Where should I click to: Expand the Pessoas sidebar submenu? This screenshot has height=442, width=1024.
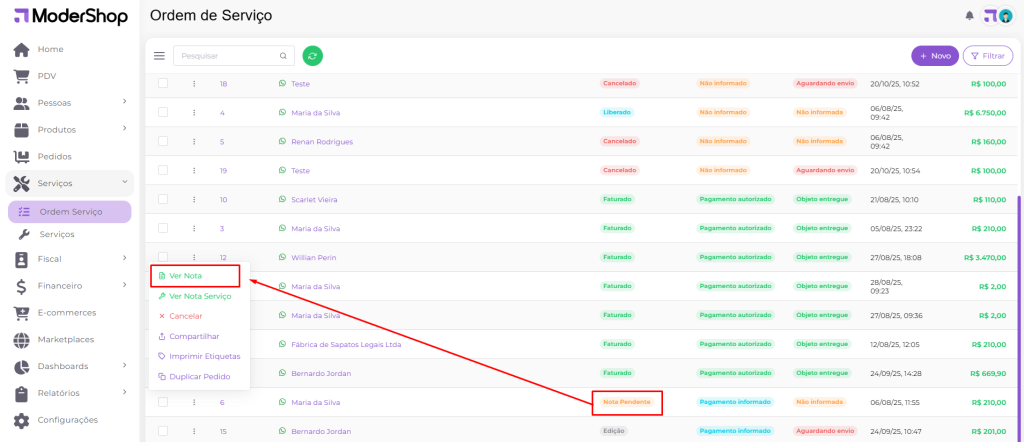point(124,102)
